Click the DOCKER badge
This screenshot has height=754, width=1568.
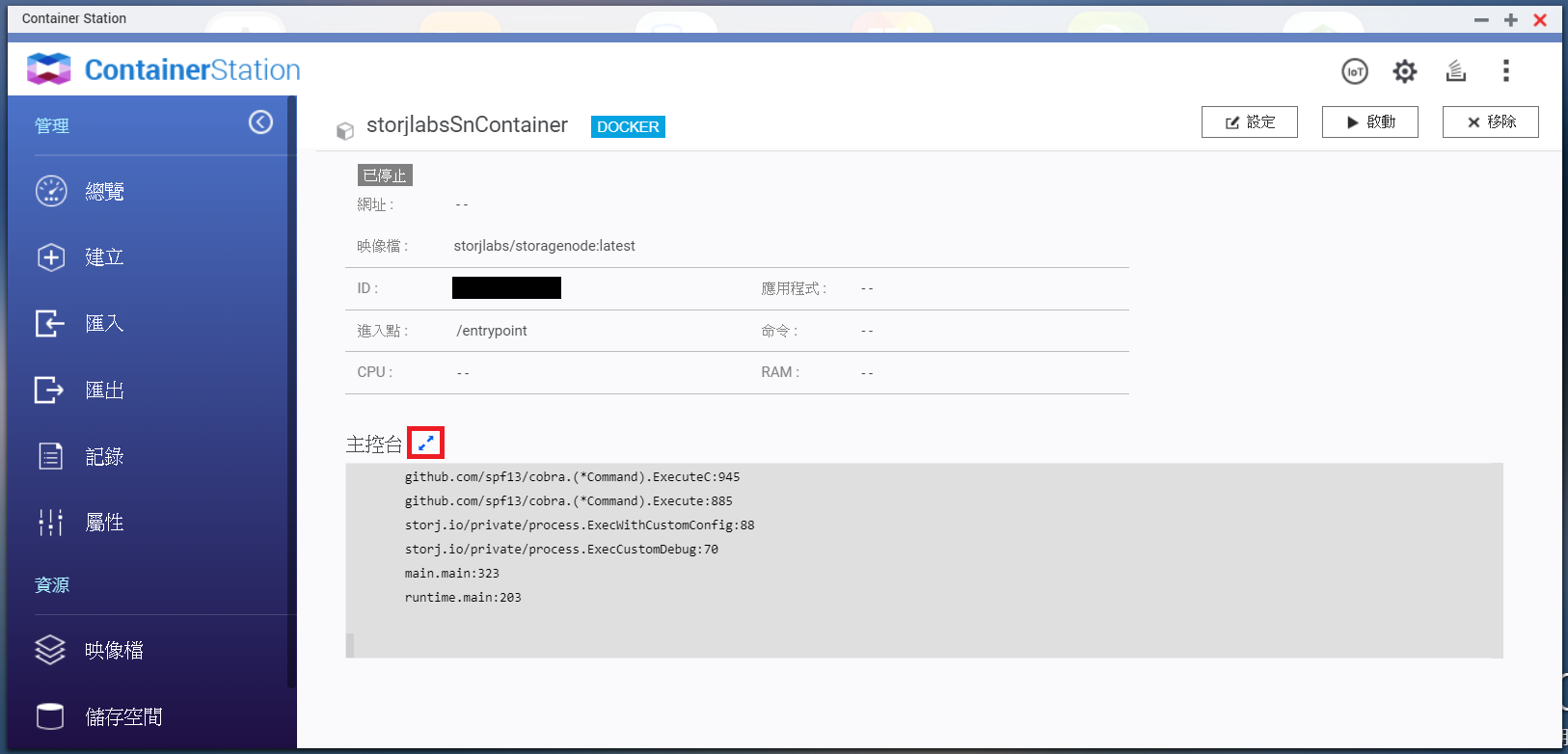[x=628, y=126]
